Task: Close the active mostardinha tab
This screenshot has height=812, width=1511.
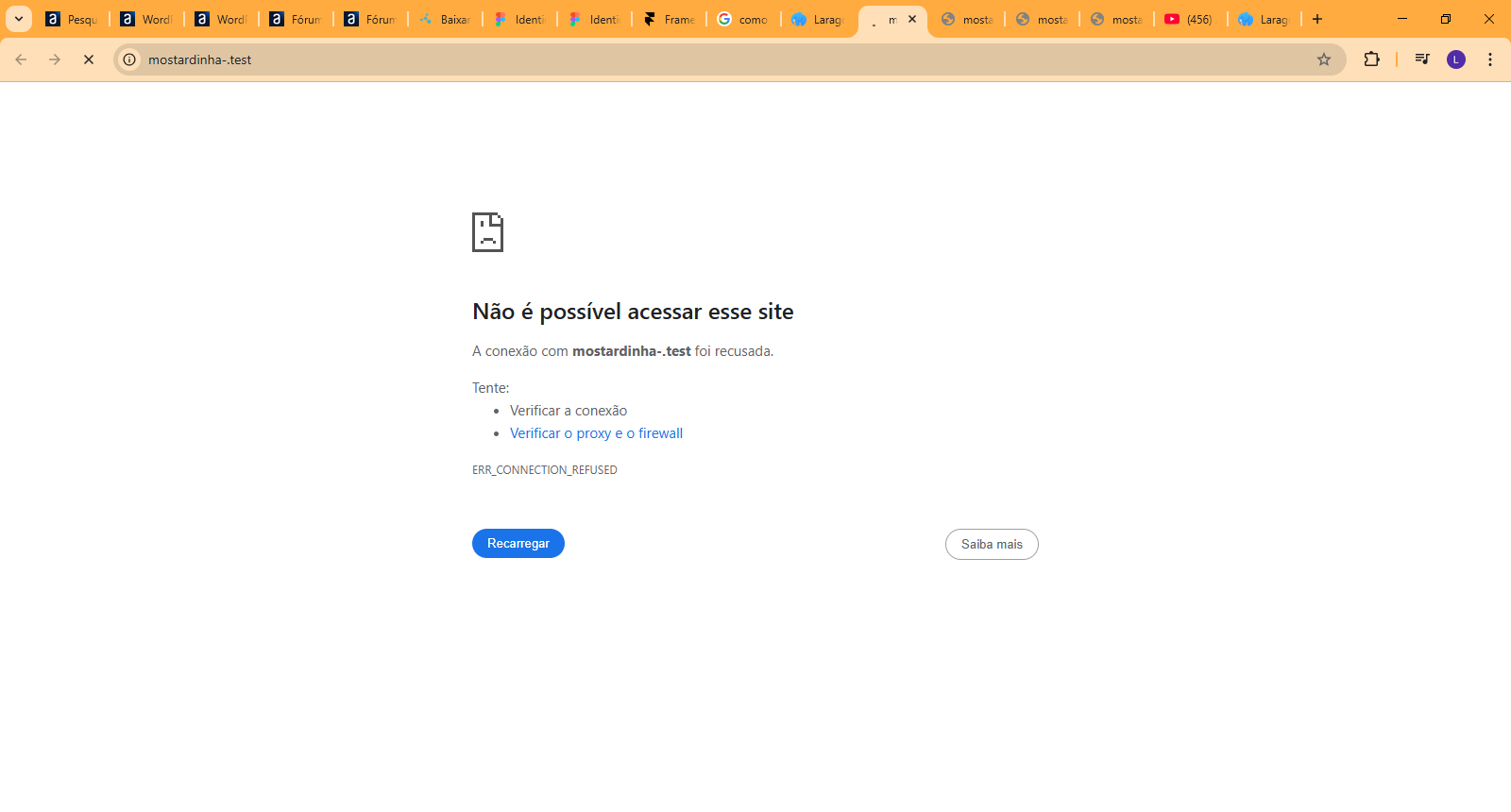Action: [912, 19]
